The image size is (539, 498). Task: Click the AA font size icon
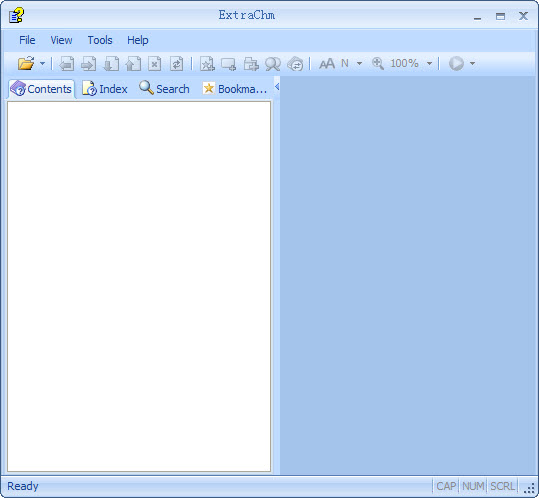(327, 64)
